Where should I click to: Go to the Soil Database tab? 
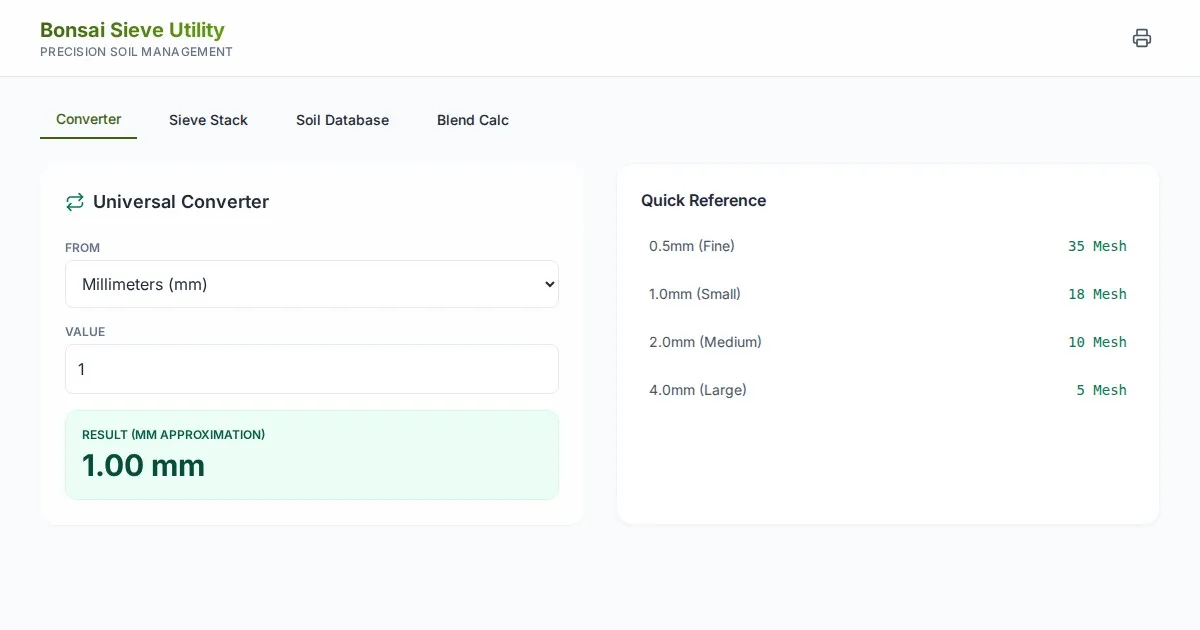[x=342, y=120]
